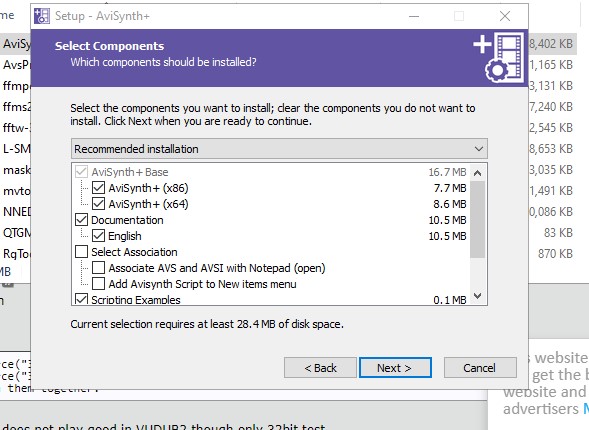Click the 7.7 MB size value
The height and width of the screenshot is (430, 589).
(450, 188)
